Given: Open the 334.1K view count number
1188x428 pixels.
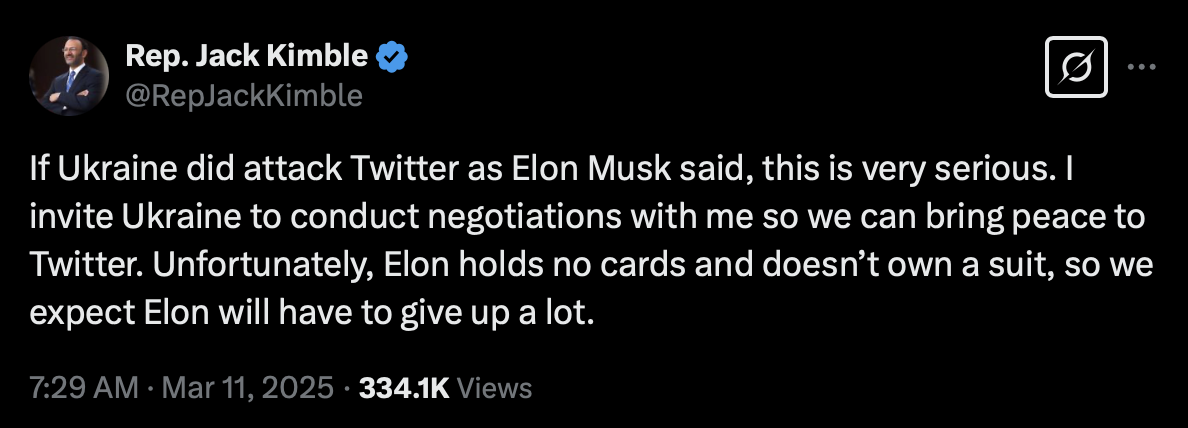Looking at the screenshot, I should pyautogui.click(x=404, y=388).
